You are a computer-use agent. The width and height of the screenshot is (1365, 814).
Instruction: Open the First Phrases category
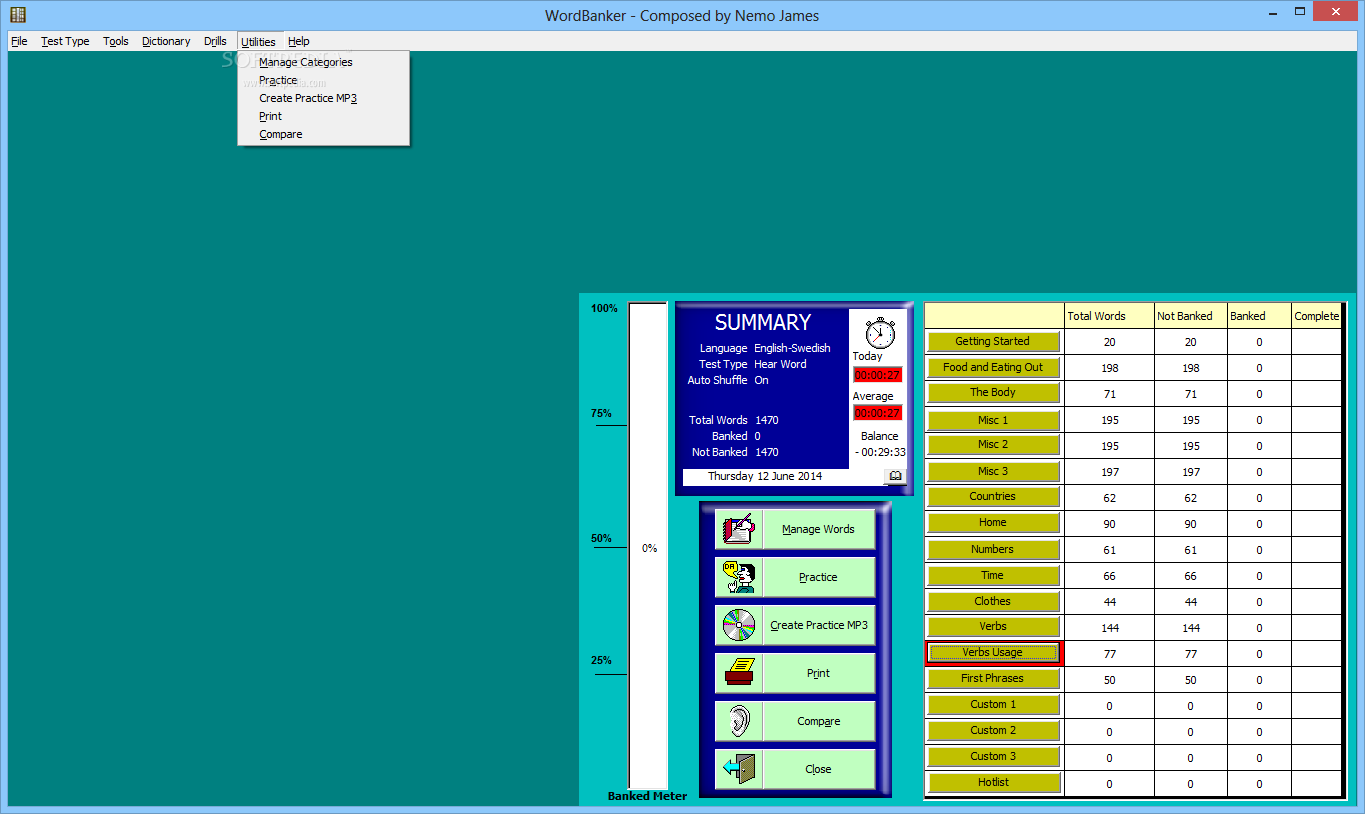[993, 679]
